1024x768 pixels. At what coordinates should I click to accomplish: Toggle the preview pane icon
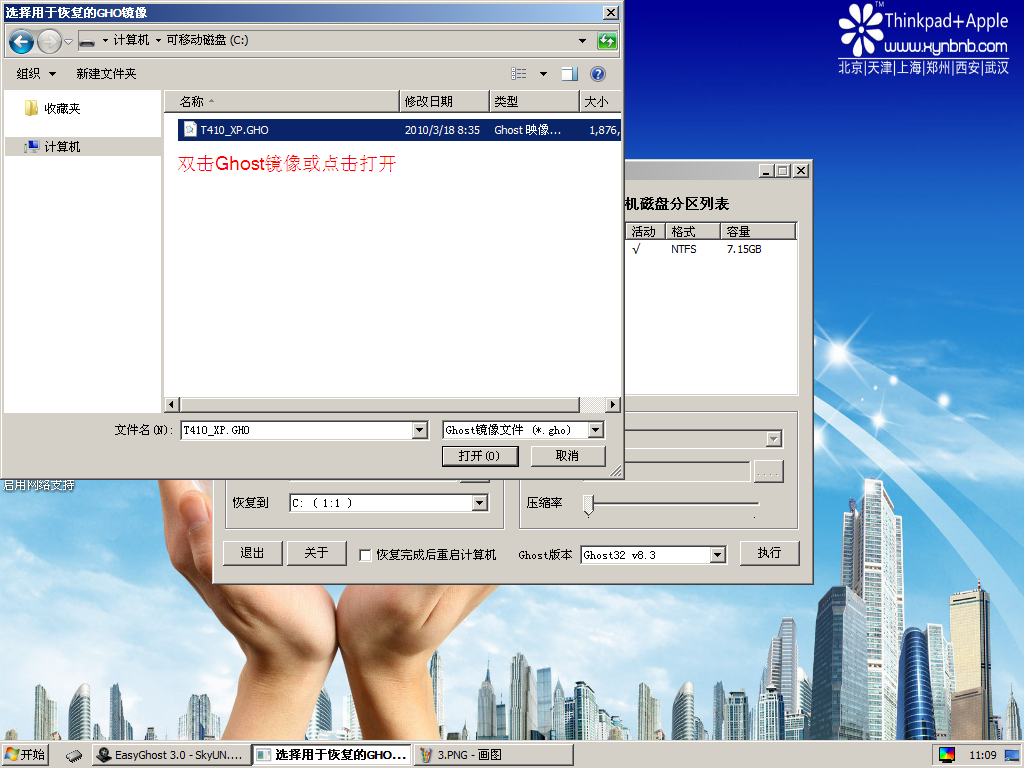tap(569, 74)
